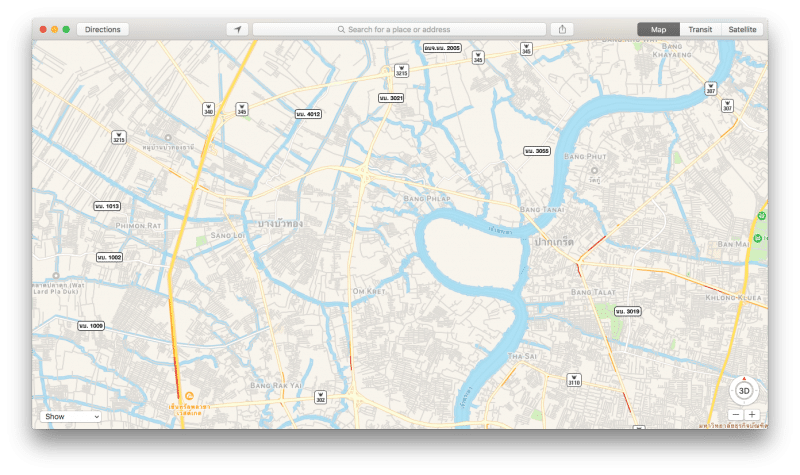The width and height of the screenshot is (800, 475).
Task: Click the ปากเกร็ด district label
Action: tap(554, 242)
